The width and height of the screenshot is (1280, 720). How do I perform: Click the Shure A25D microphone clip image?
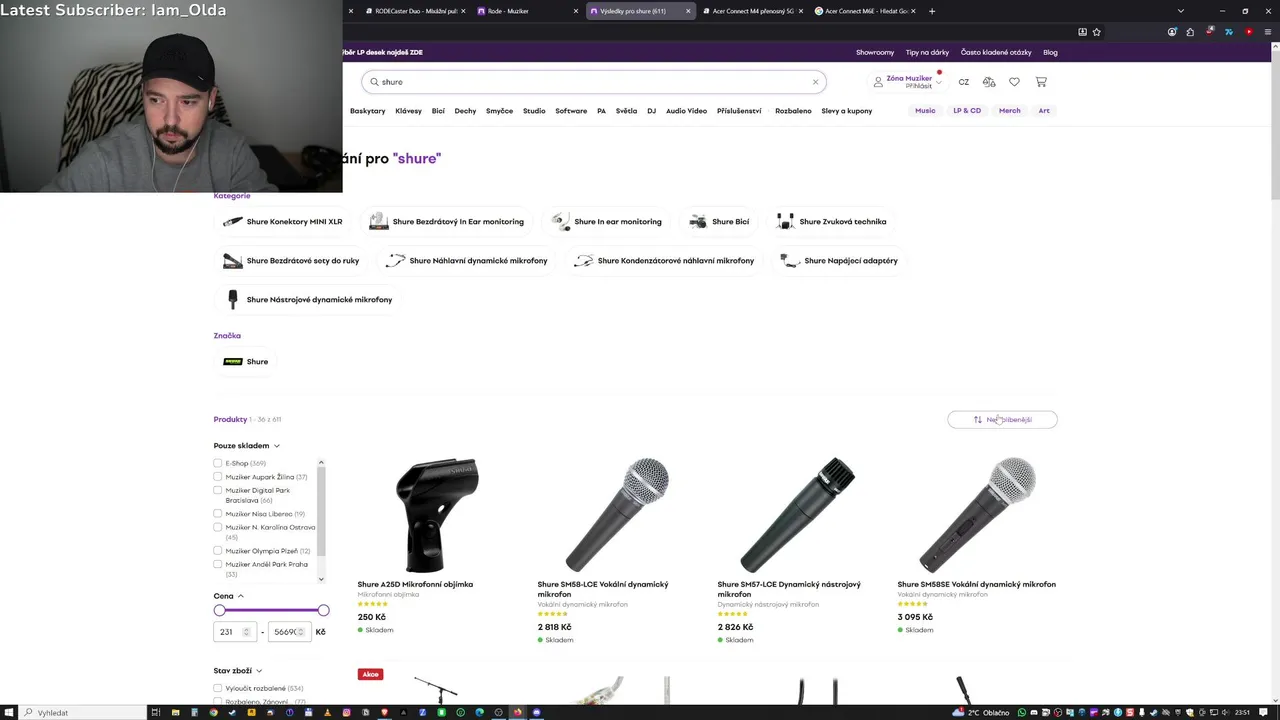pos(437,515)
